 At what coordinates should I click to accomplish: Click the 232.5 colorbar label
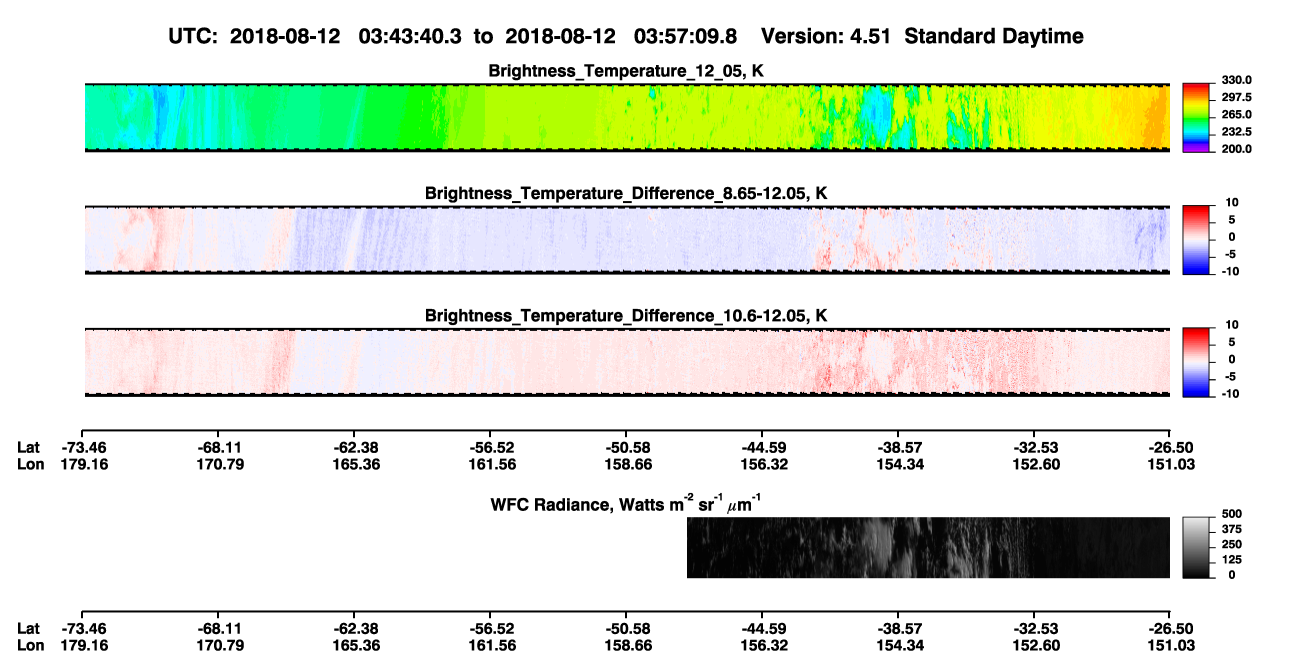click(1236, 132)
